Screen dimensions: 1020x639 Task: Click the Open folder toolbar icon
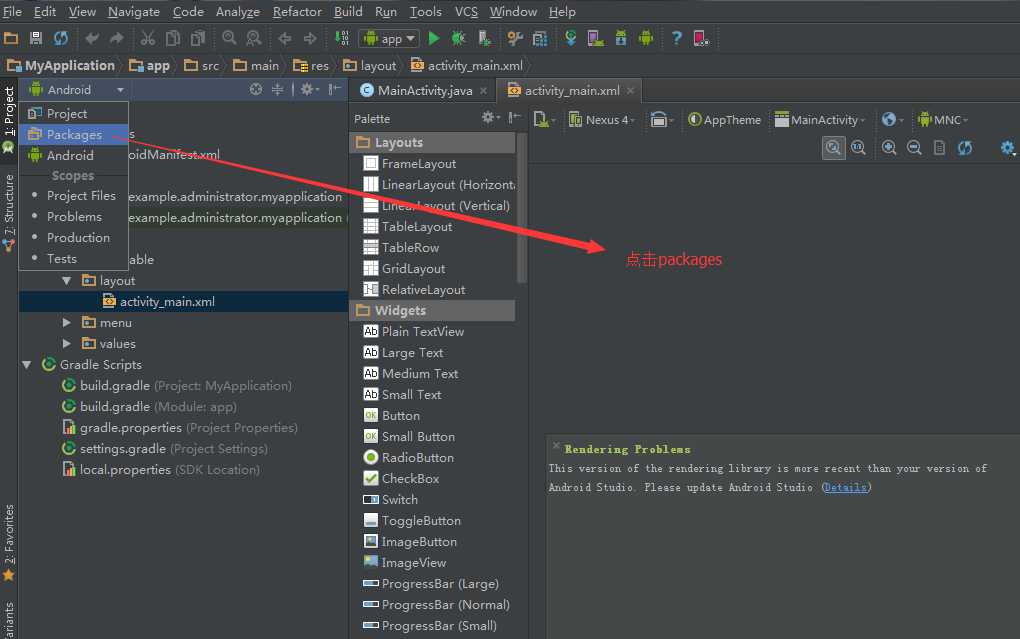pyautogui.click(x=11, y=38)
